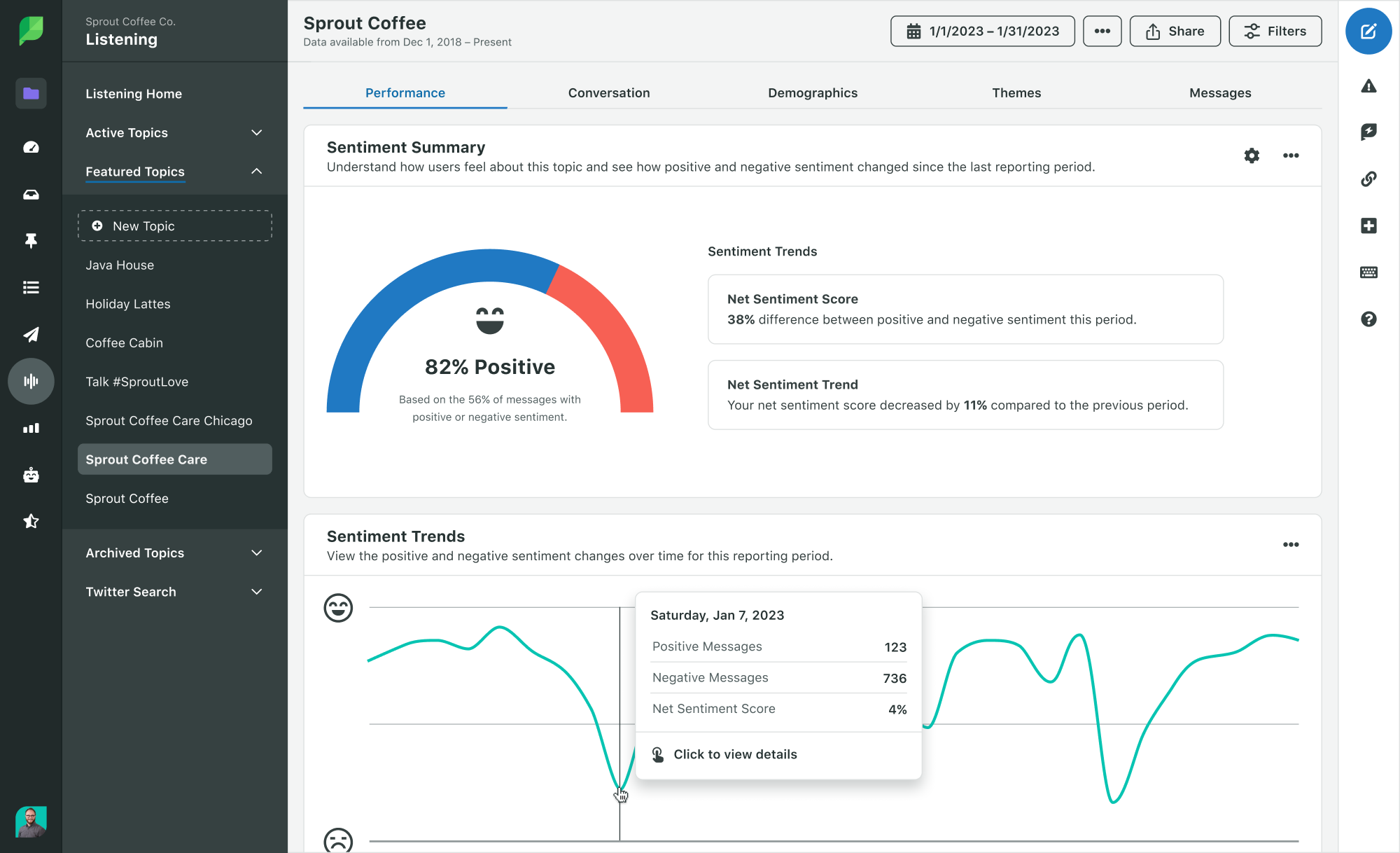Select Sprout Coffee from Featured Topics
This screenshot has width=1400, height=853.
click(126, 498)
